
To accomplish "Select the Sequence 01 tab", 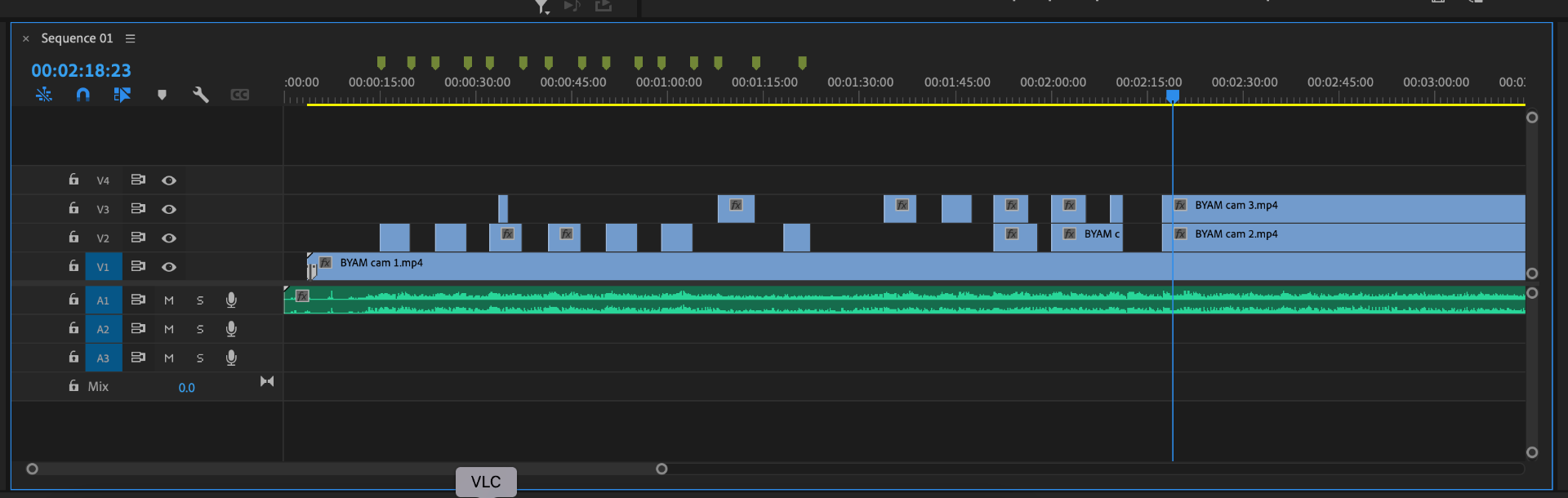I will pos(77,38).
